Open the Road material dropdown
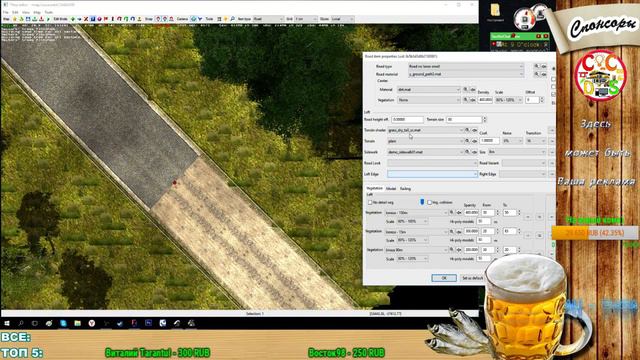This screenshot has height=360, width=640. [x=466, y=74]
